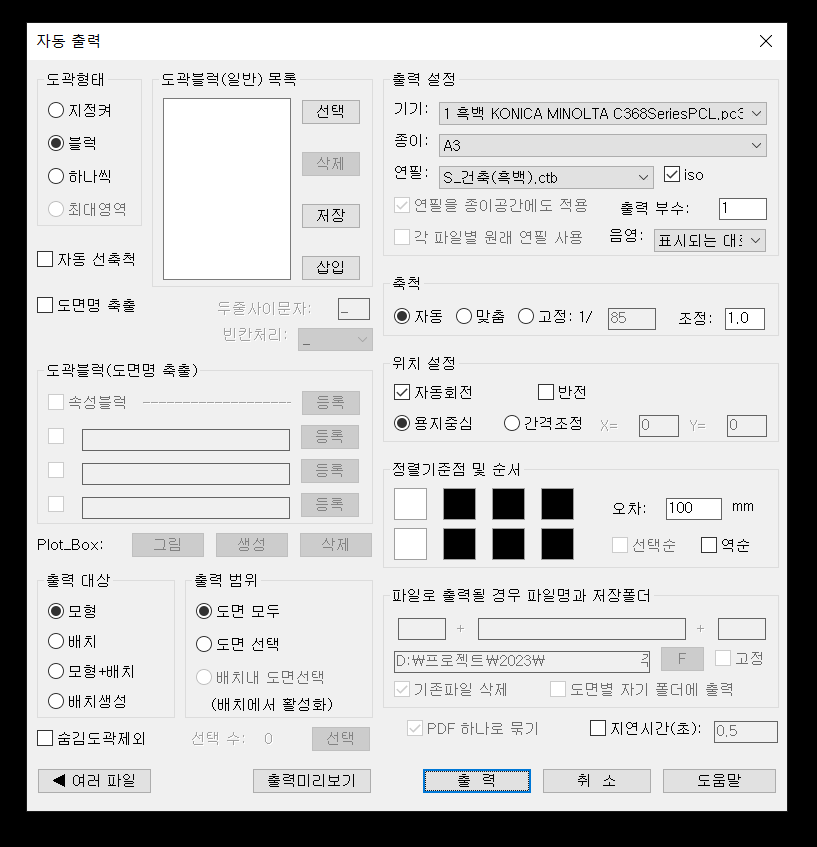Enable the 자동 선축척 auto line scale option
The width and height of the screenshot is (817, 847).
click(44, 258)
